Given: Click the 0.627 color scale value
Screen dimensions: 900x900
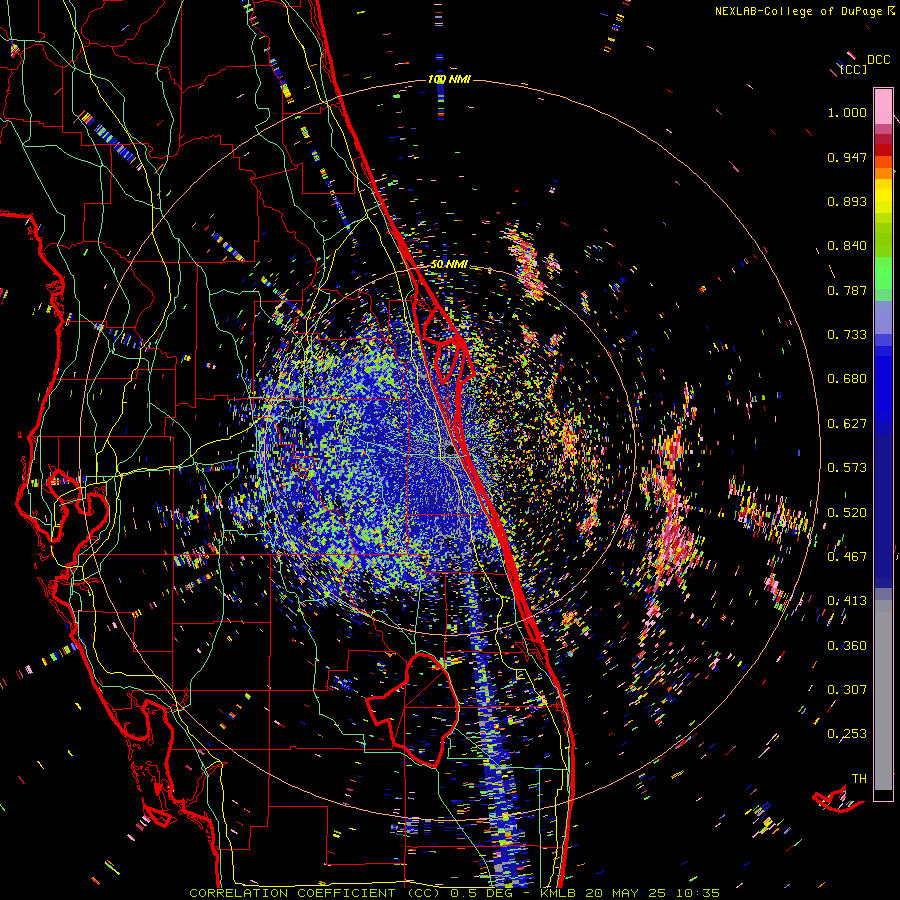Looking at the screenshot, I should 847,424.
